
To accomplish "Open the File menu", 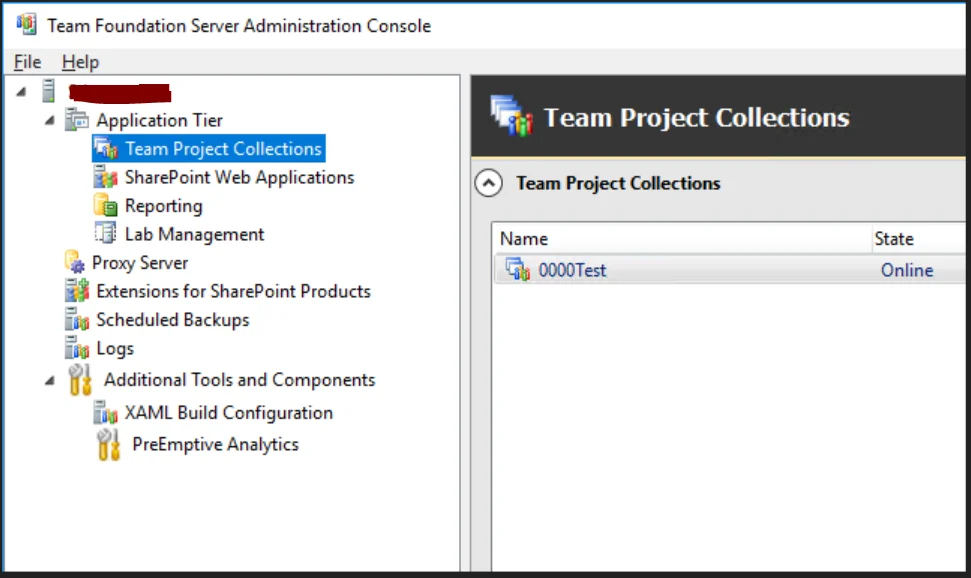I will [27, 62].
